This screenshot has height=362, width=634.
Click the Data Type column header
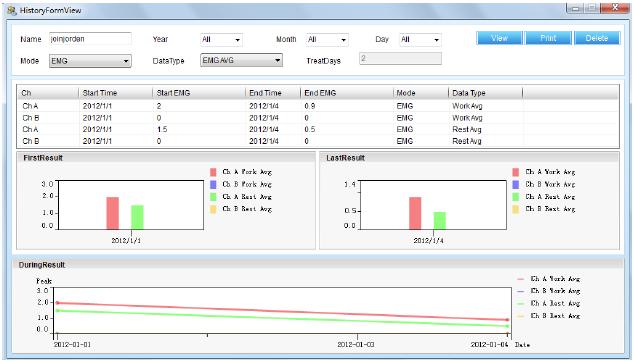click(x=486, y=93)
